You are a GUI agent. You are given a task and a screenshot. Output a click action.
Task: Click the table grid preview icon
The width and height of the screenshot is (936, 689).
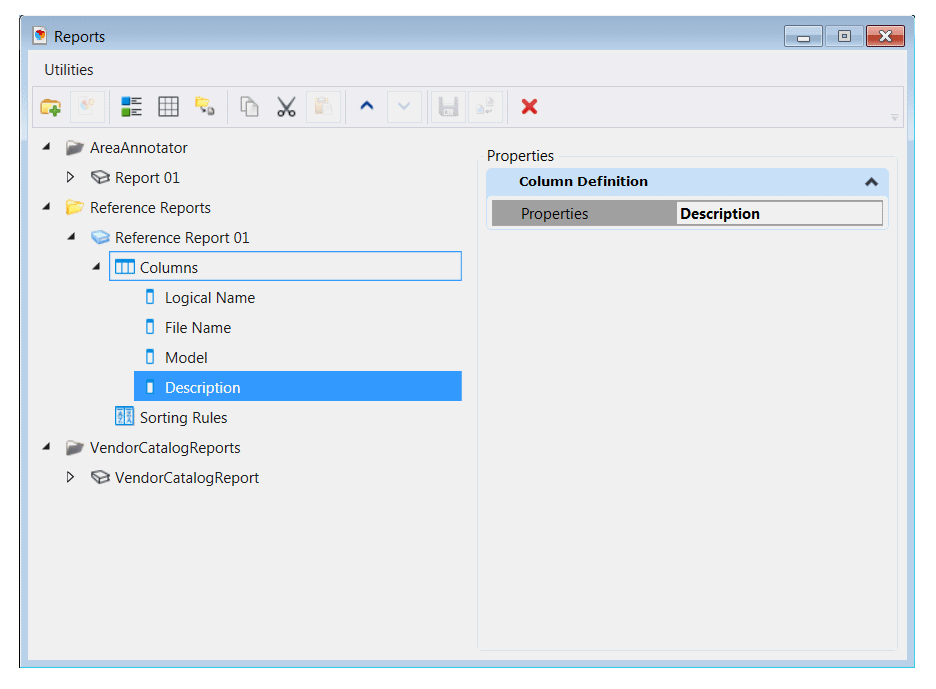pos(168,107)
